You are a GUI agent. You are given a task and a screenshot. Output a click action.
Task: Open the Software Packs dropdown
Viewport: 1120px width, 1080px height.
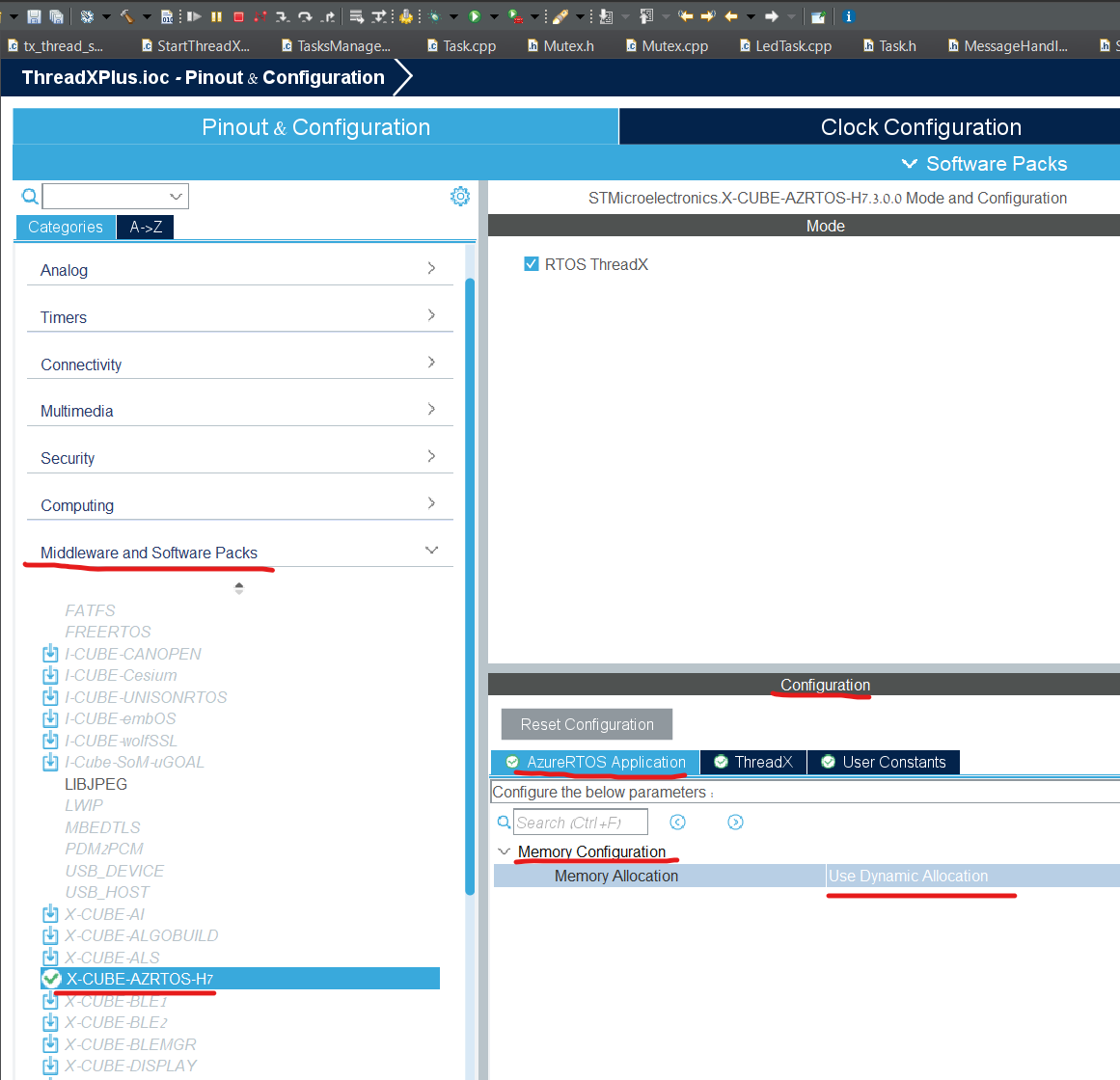(986, 163)
